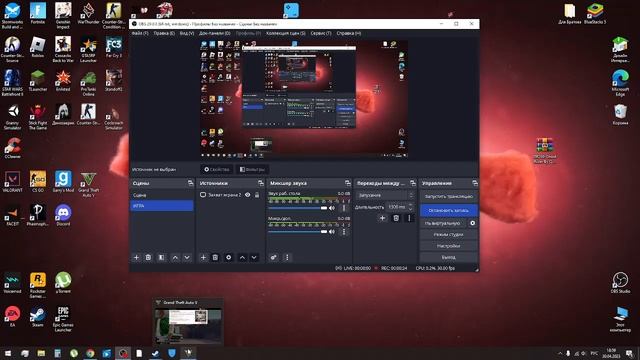This screenshot has width=640, height=360.
Task: Open the Epic Games Launcher desktop icon
Action: (x=63, y=318)
